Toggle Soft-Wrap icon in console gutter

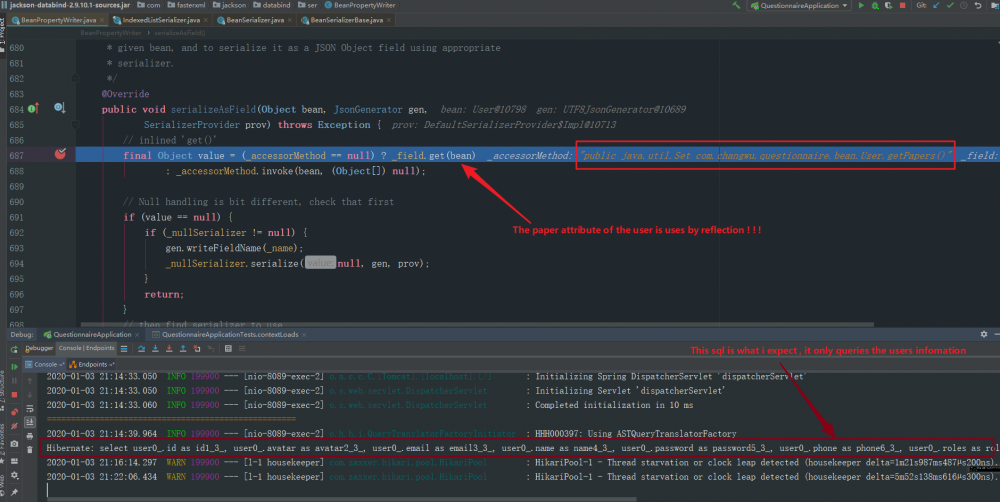click(x=29, y=409)
